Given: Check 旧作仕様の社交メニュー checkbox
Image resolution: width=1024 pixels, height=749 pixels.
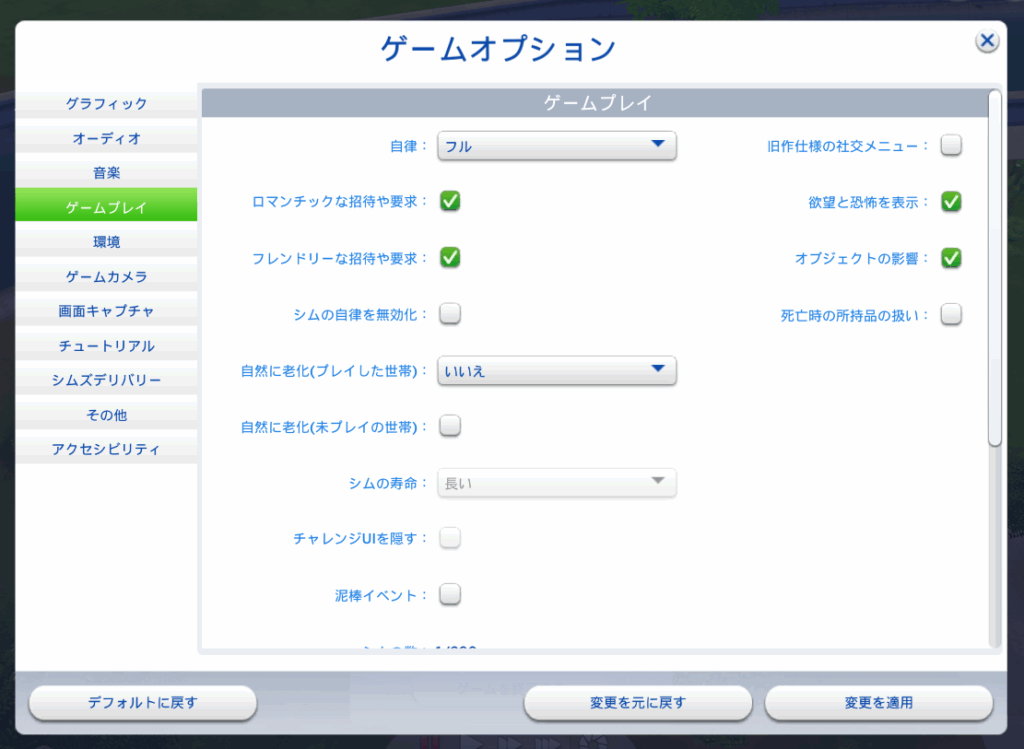Looking at the screenshot, I should tap(951, 145).
